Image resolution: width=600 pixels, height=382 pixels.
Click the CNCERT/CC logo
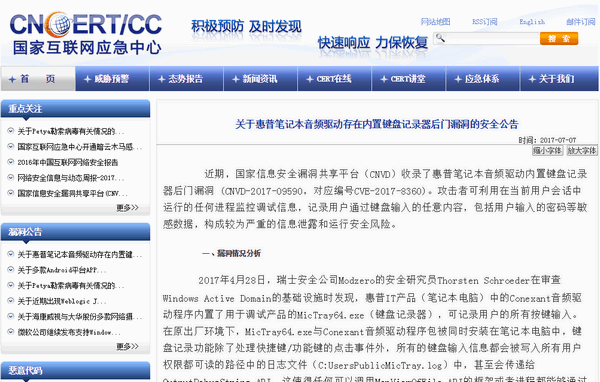click(x=86, y=33)
